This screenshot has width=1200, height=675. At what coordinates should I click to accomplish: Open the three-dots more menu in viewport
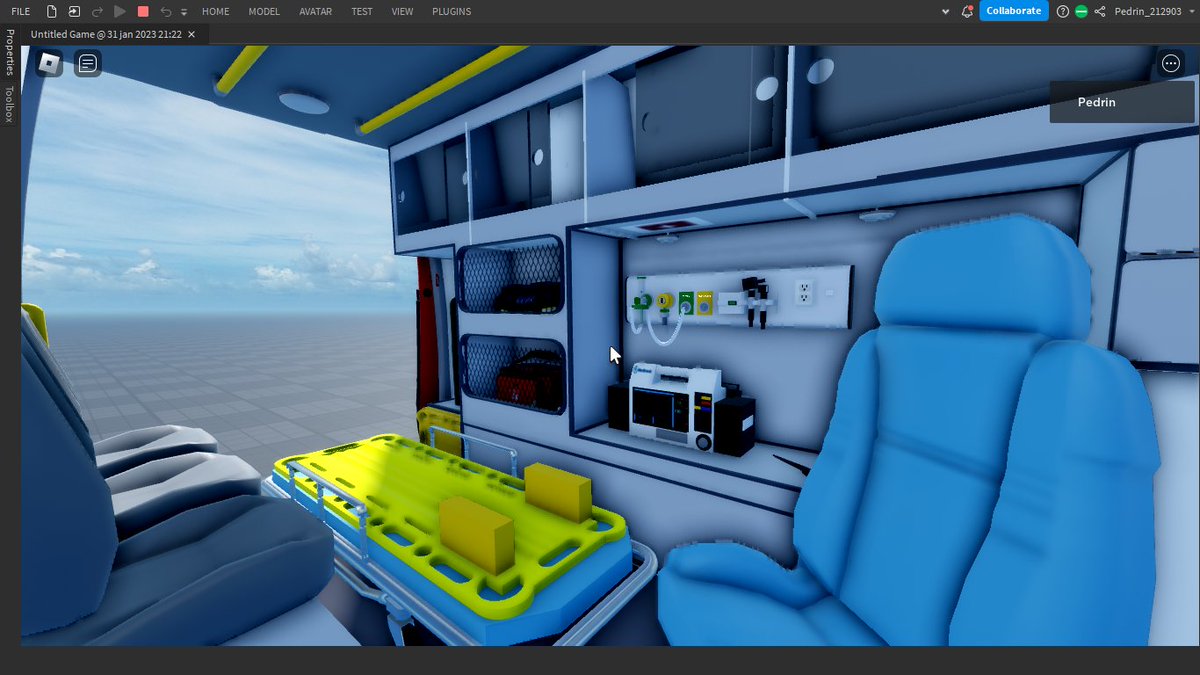[1171, 64]
